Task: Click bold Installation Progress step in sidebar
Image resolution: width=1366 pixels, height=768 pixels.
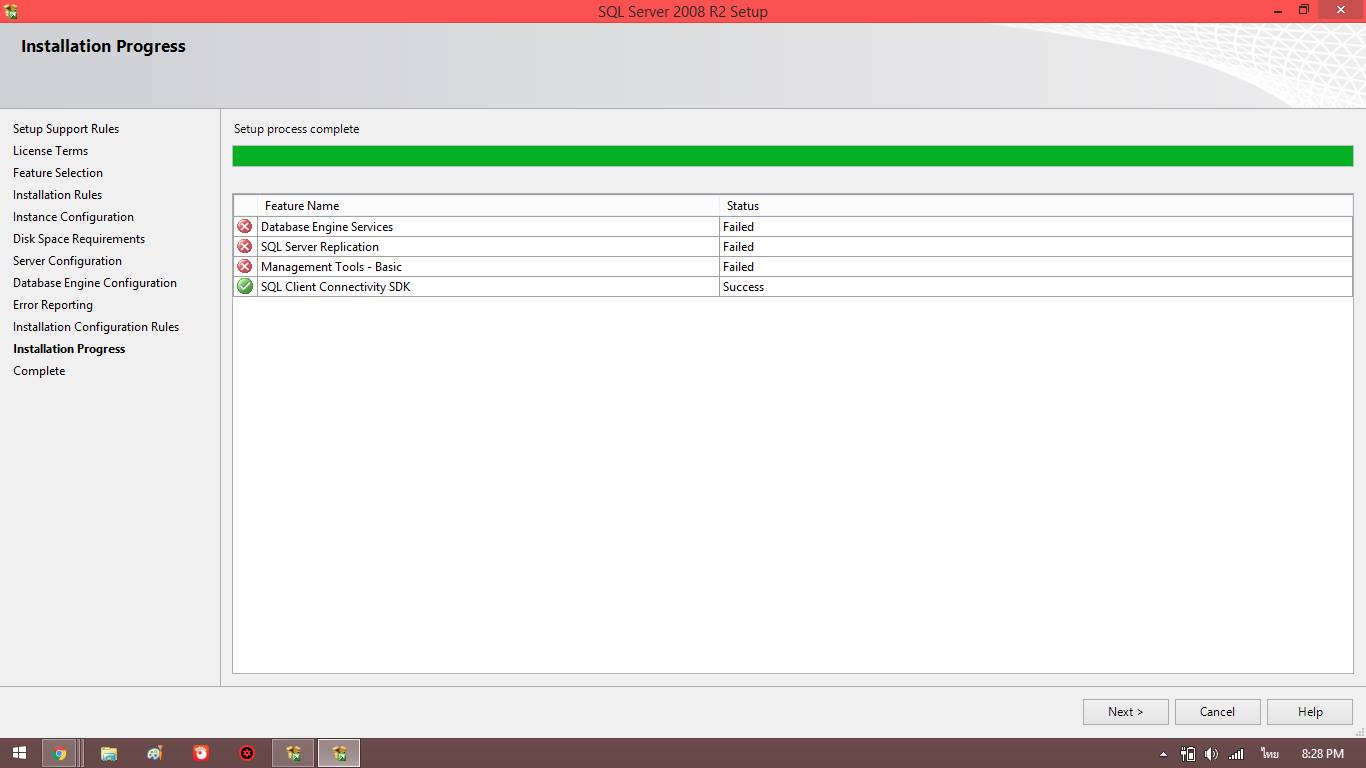Action: tap(69, 349)
